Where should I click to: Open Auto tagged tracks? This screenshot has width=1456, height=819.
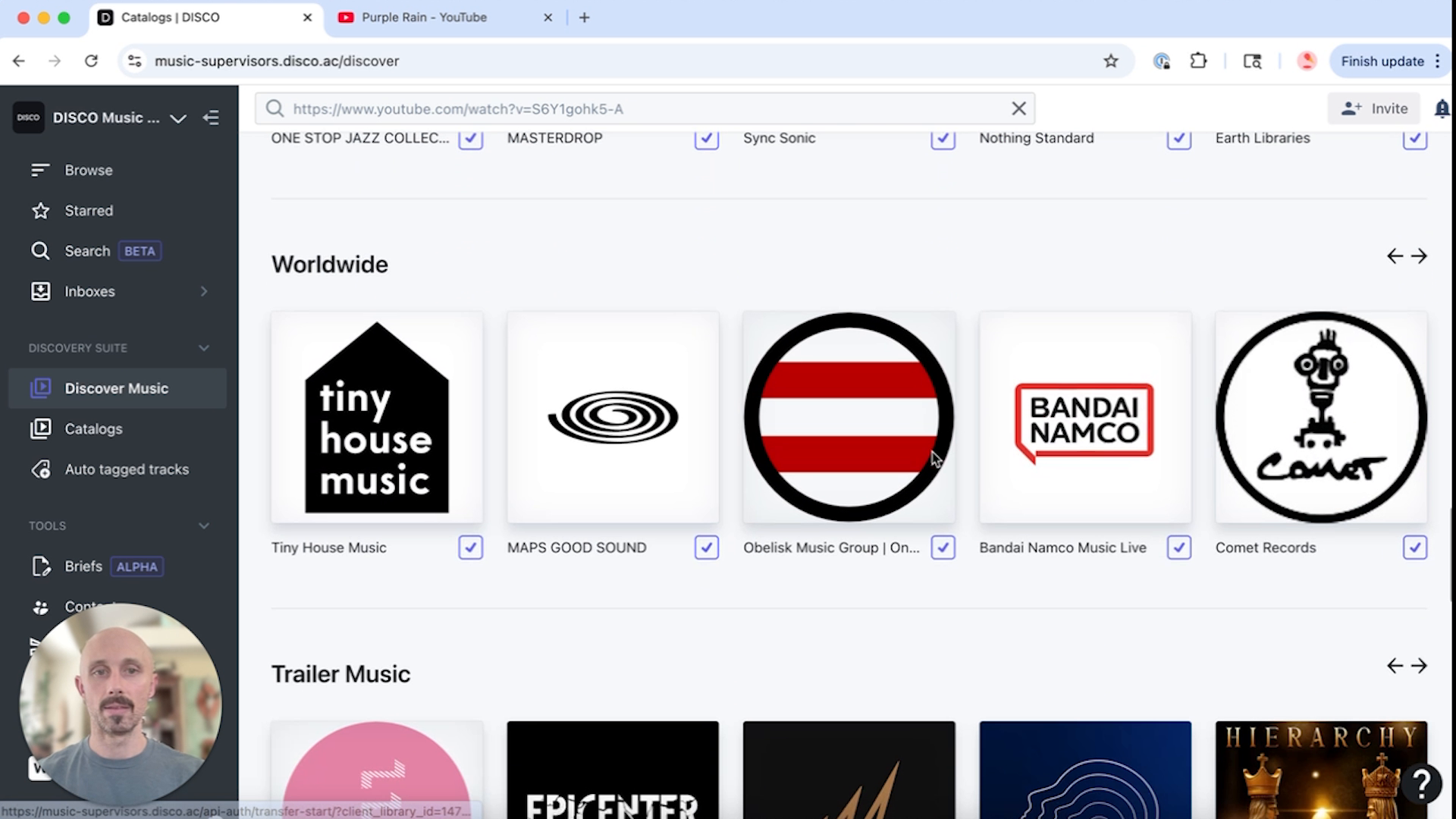pos(126,469)
